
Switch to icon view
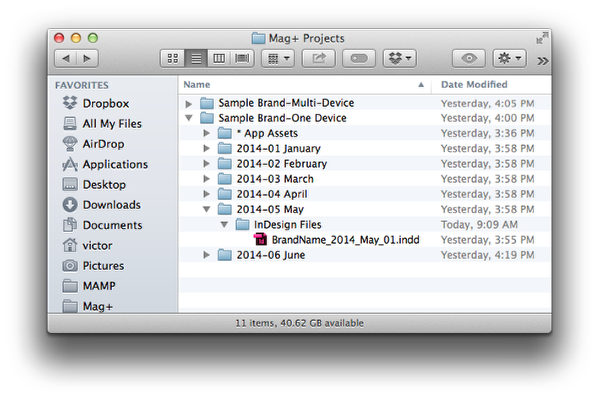[173, 59]
